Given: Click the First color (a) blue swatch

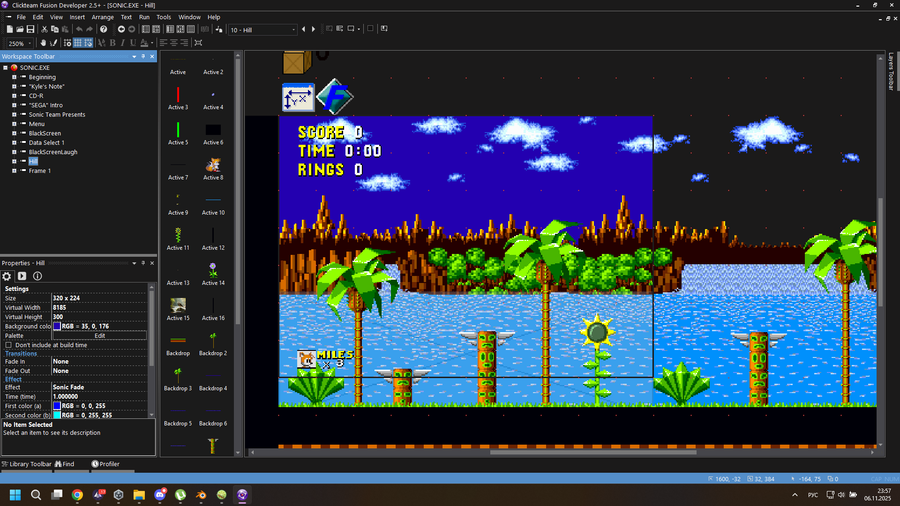Looking at the screenshot, I should 57,406.
